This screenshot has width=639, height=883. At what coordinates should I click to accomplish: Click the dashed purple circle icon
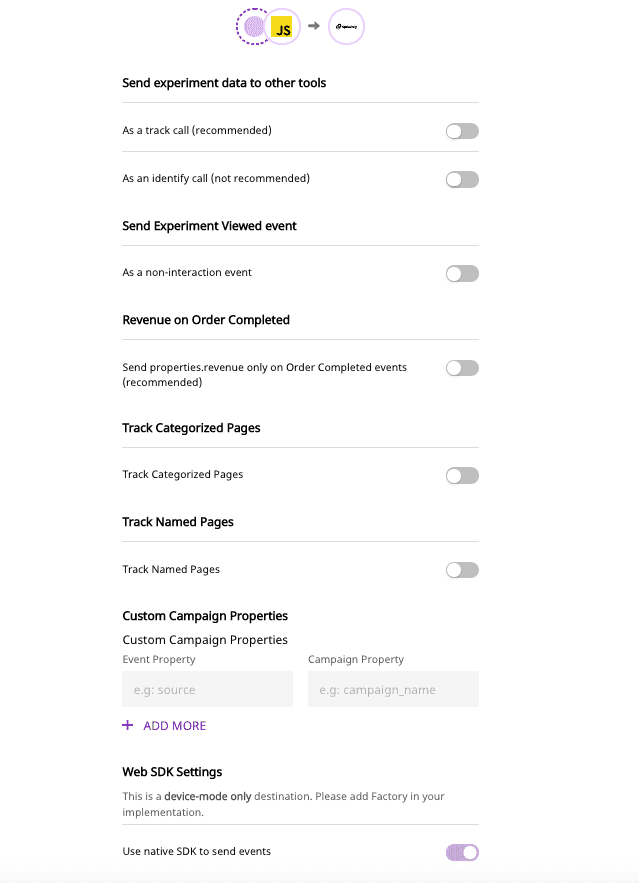click(x=253, y=28)
